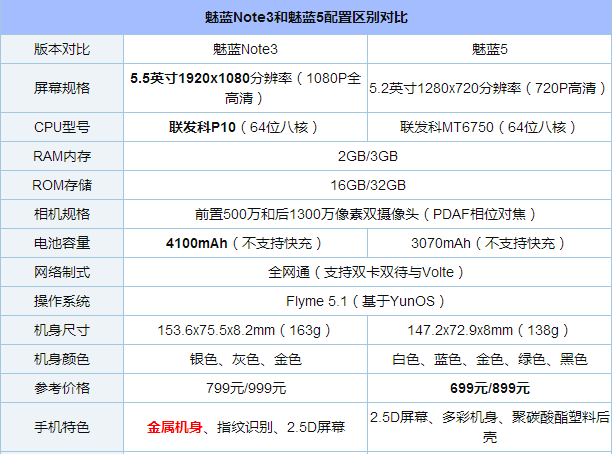This screenshot has height=454, width=615.
Task: Click the Flyme 5.1 system cell
Action: click(x=368, y=301)
